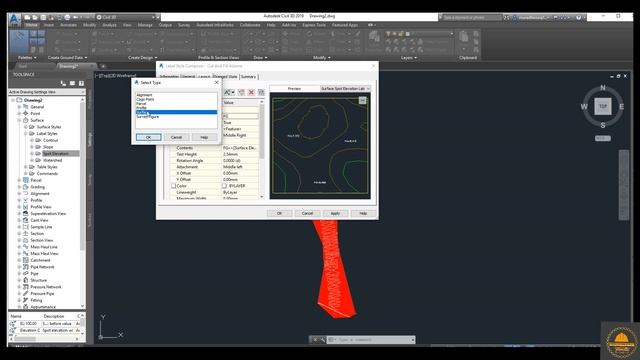
Task: Click the command line customize wrench icon
Action: (322, 340)
